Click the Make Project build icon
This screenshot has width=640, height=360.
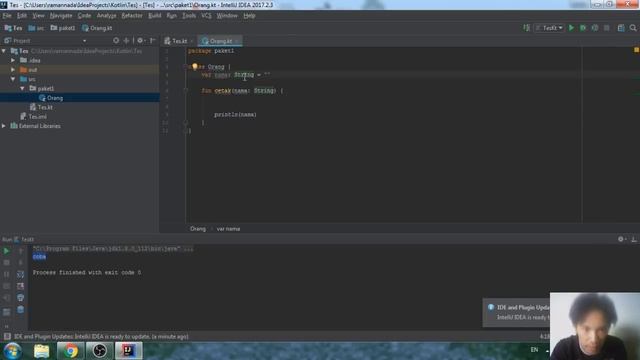(x=527, y=28)
